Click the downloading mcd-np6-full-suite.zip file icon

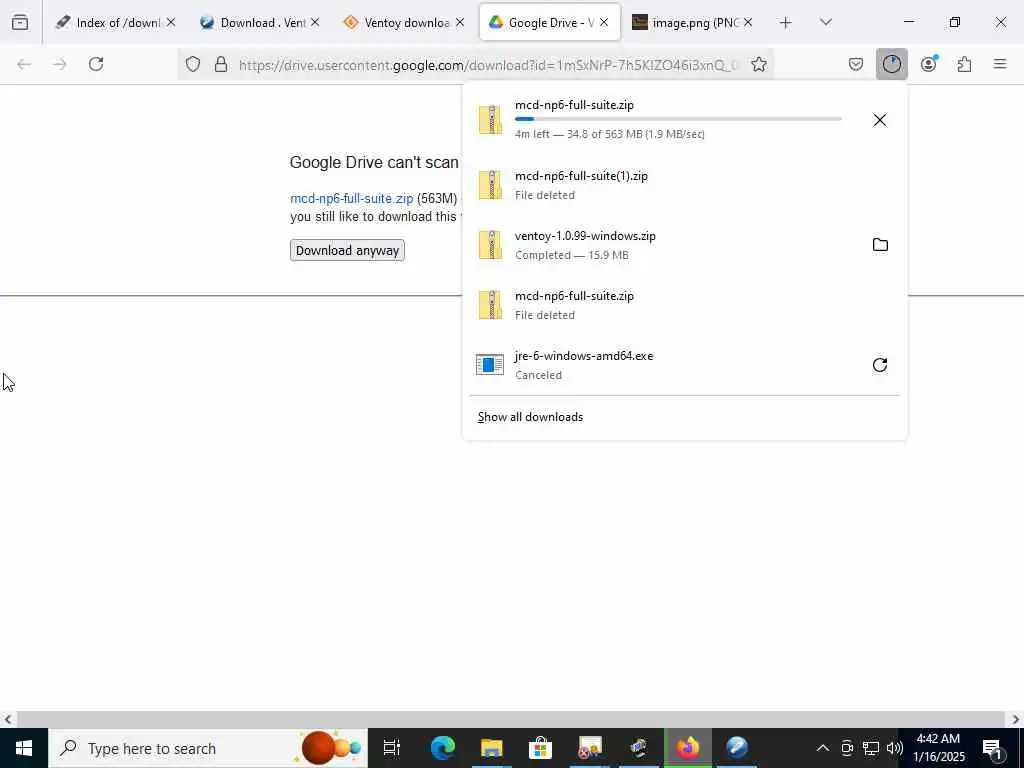pyautogui.click(x=490, y=120)
